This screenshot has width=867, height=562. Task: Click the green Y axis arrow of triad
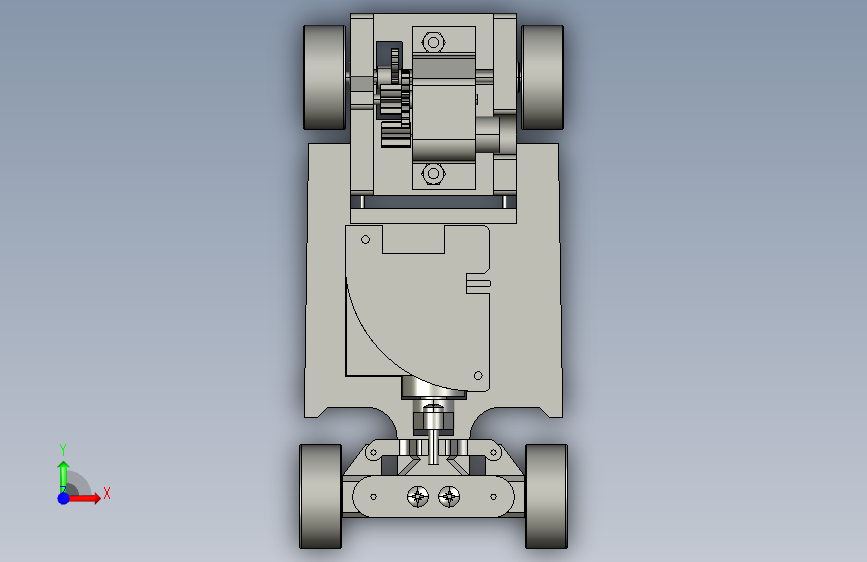coord(64,476)
